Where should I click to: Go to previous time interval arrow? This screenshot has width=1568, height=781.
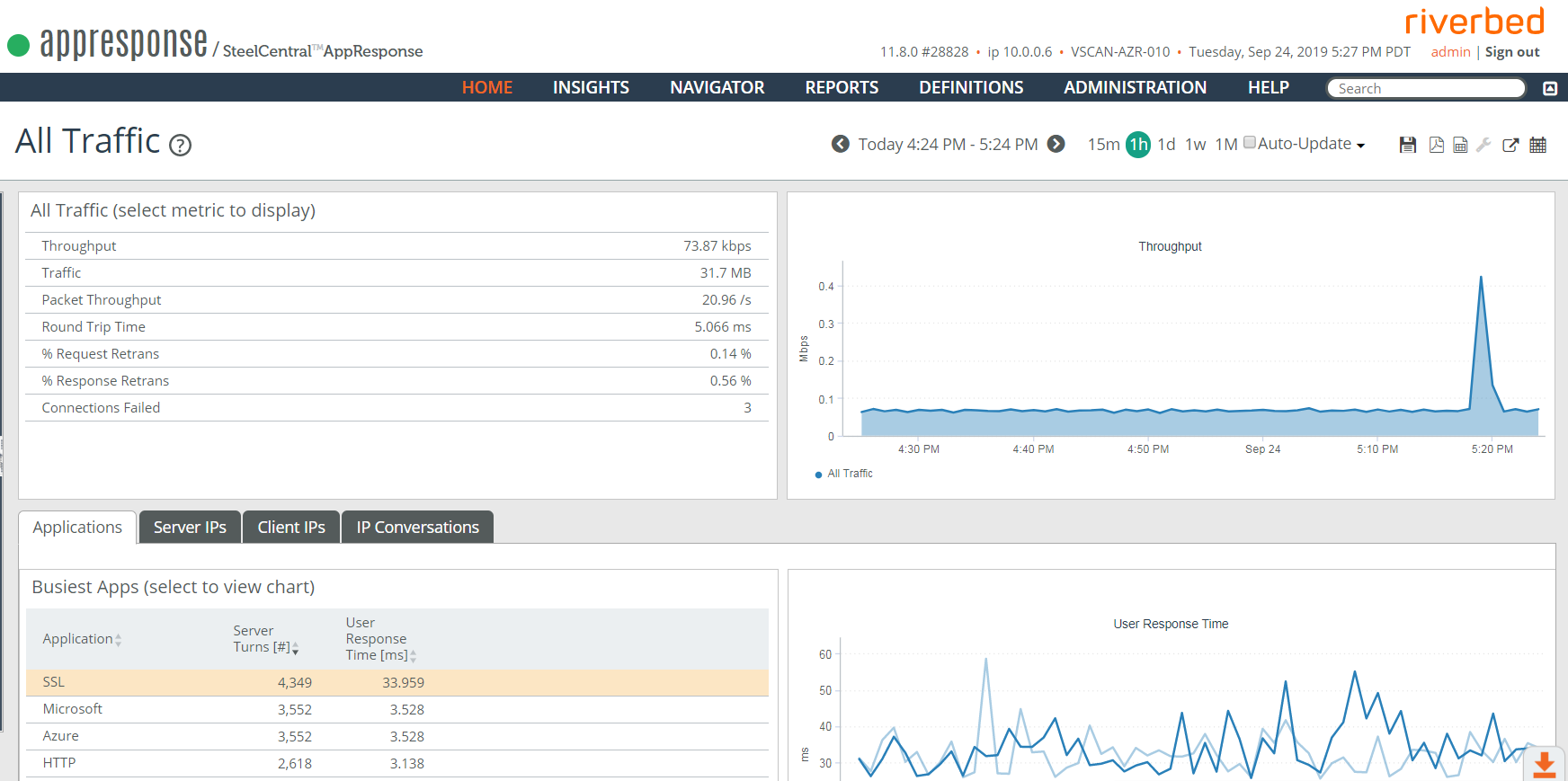(840, 144)
